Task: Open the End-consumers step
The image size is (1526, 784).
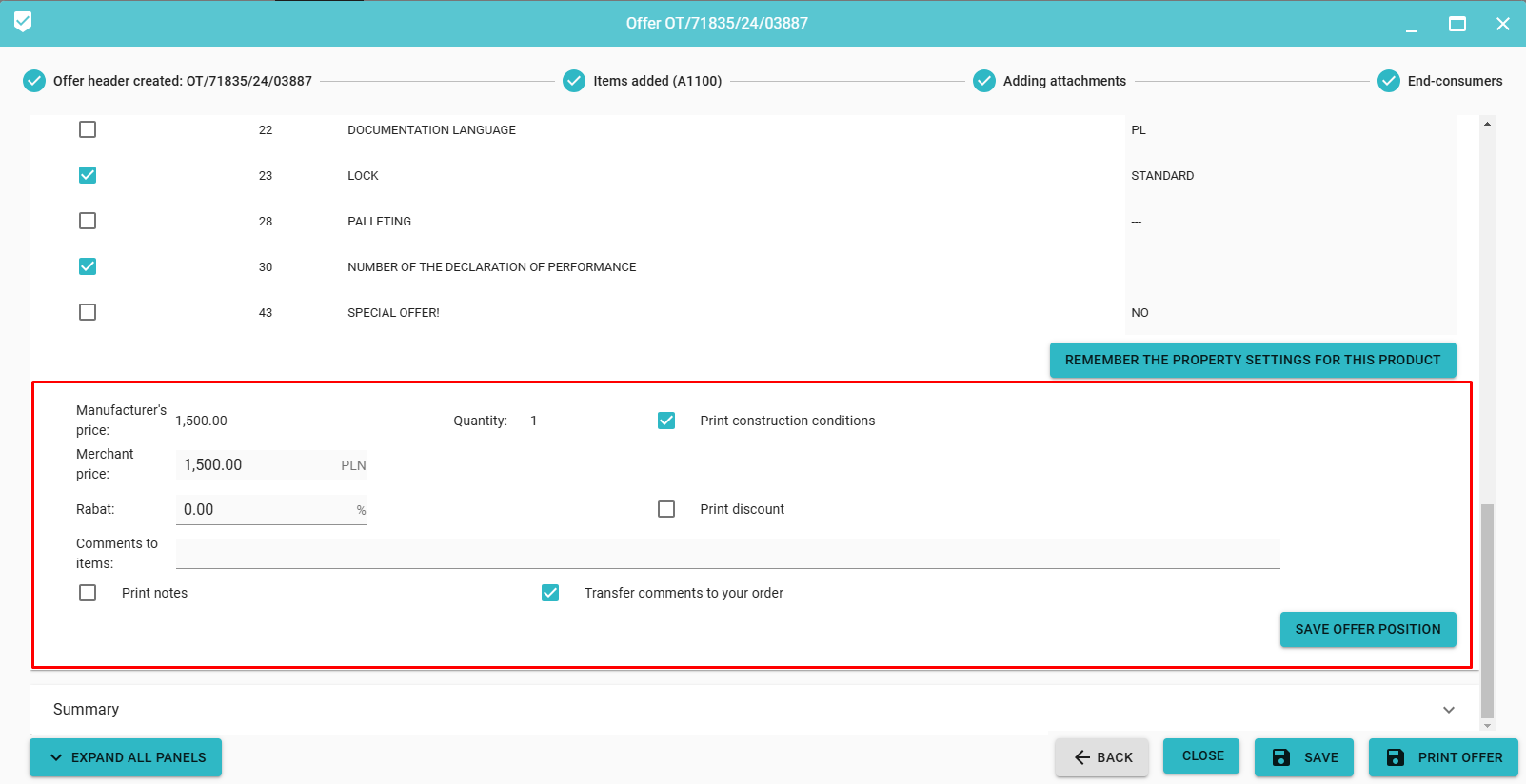Action: point(1455,81)
